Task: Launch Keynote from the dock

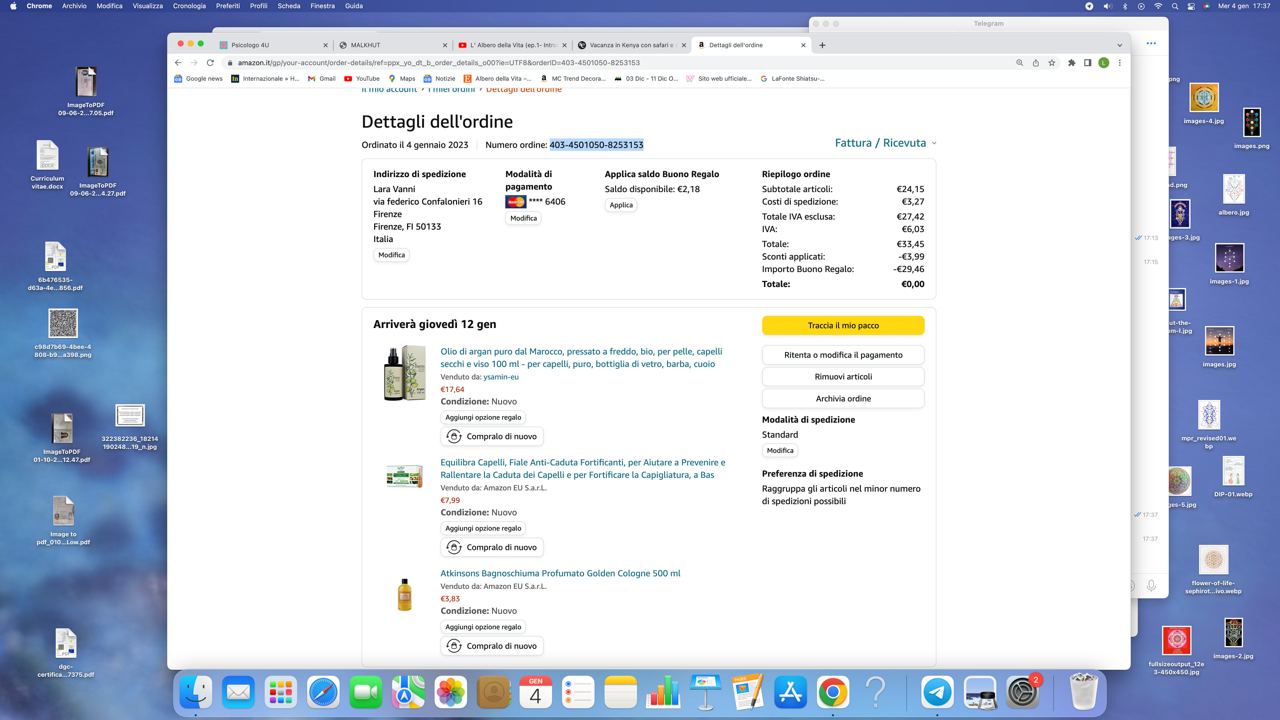Action: (706, 692)
